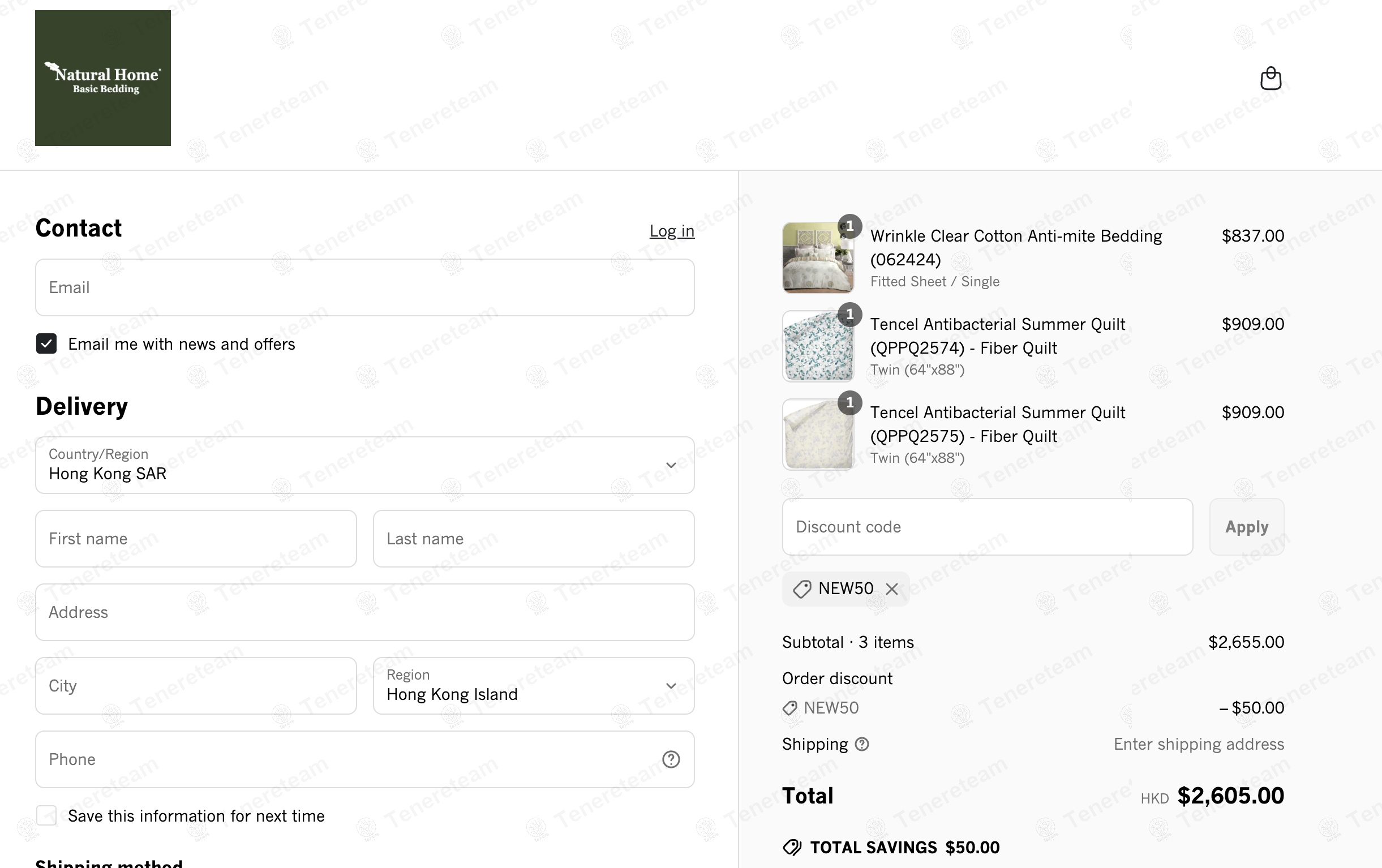
Task: Click the quantity badge on Wrinkle Clear Bedding
Action: (849, 226)
